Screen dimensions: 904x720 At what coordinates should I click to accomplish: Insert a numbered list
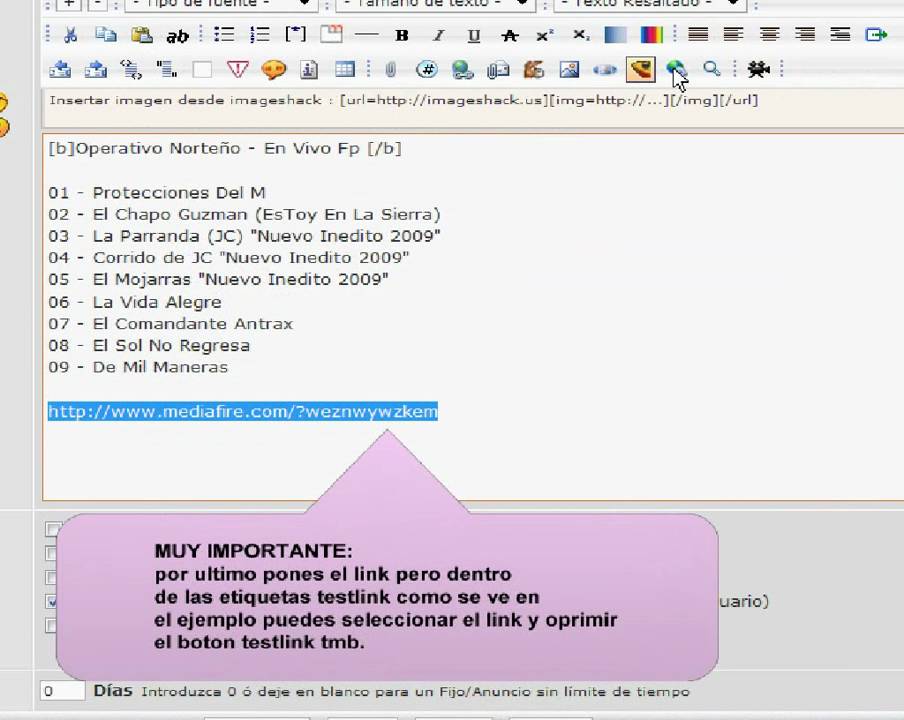(260, 35)
